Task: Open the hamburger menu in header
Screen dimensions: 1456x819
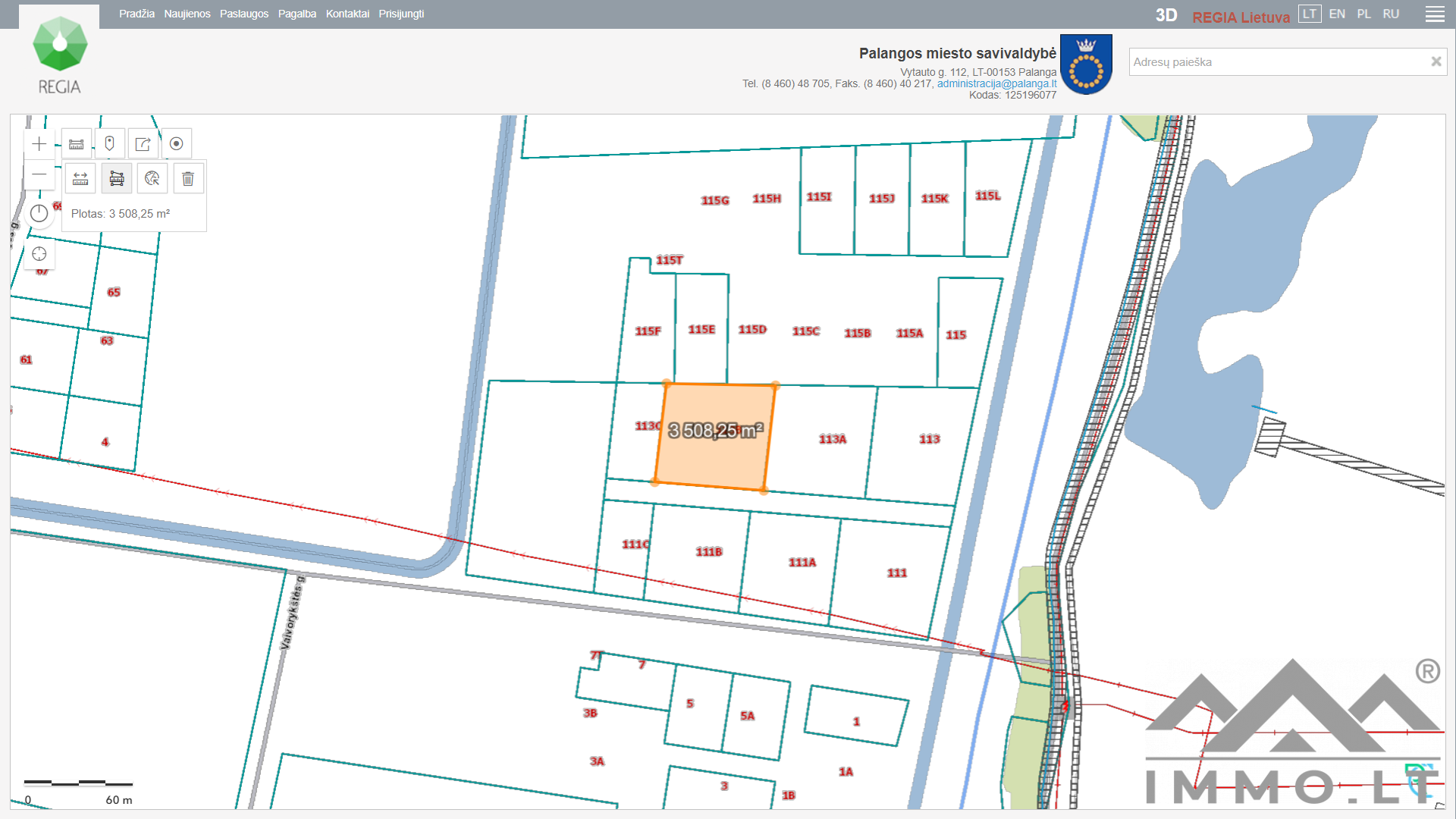Action: pyautogui.click(x=1435, y=14)
